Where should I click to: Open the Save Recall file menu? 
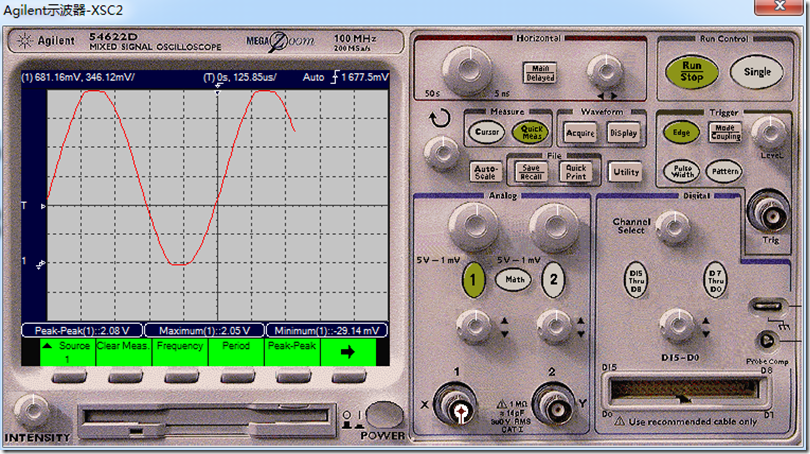[531, 172]
